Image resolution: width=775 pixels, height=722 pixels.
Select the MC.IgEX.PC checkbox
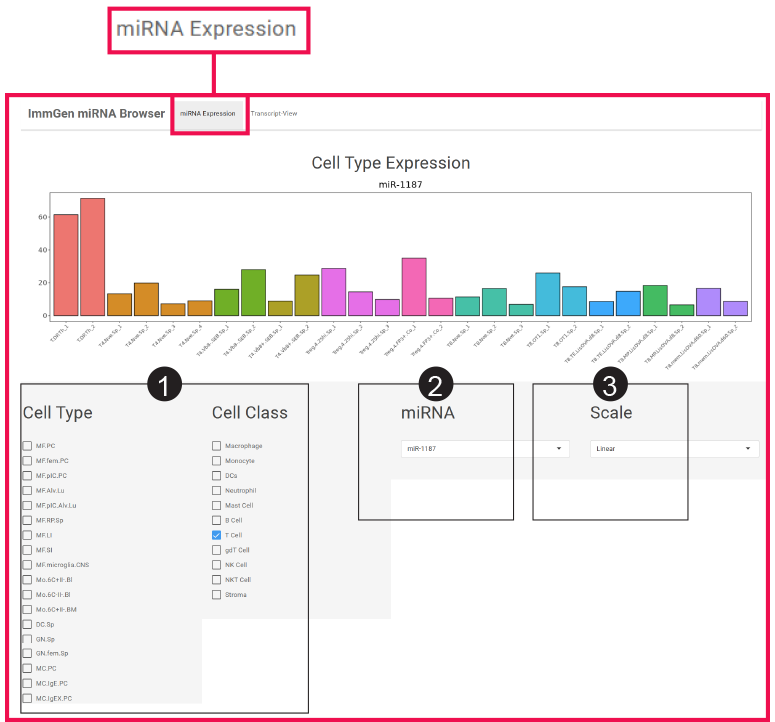tap(27, 698)
